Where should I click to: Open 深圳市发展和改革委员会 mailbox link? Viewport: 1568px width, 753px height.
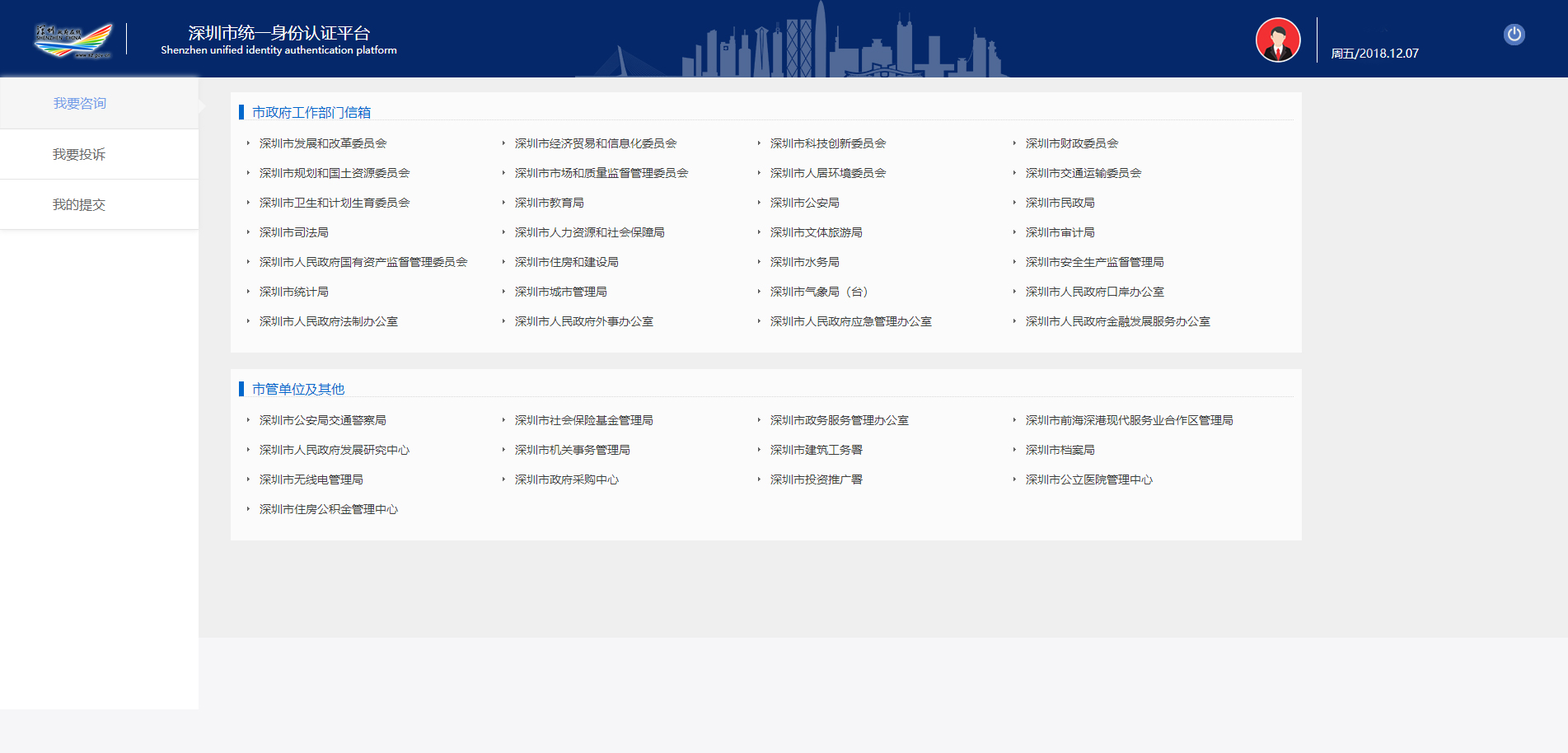tap(323, 143)
